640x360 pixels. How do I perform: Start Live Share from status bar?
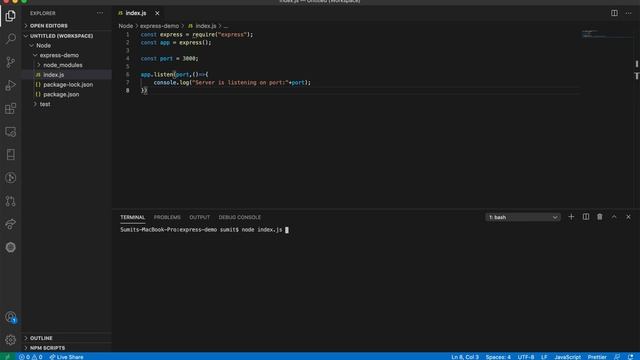point(67,357)
